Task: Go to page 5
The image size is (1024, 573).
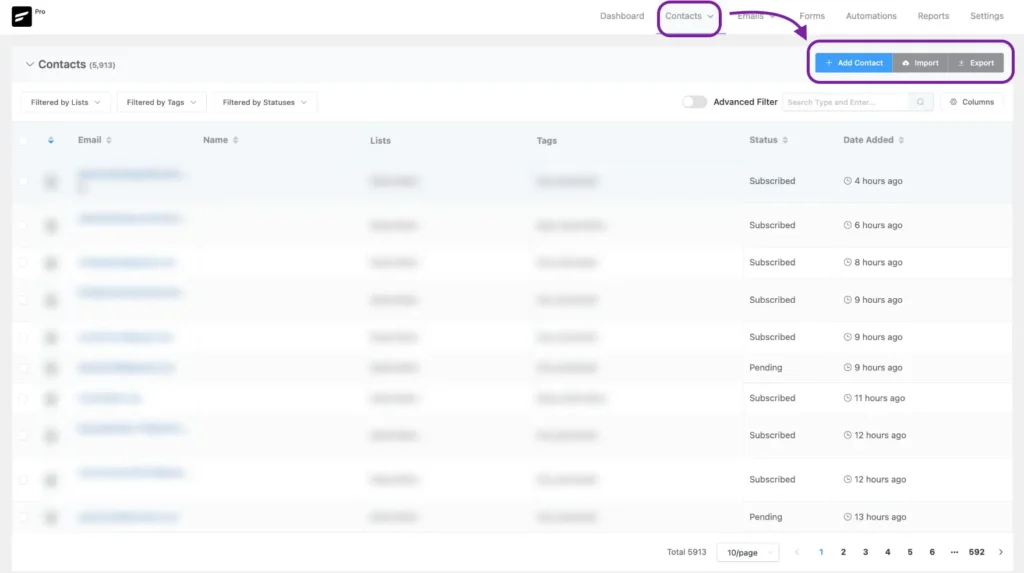Action: click(910, 552)
